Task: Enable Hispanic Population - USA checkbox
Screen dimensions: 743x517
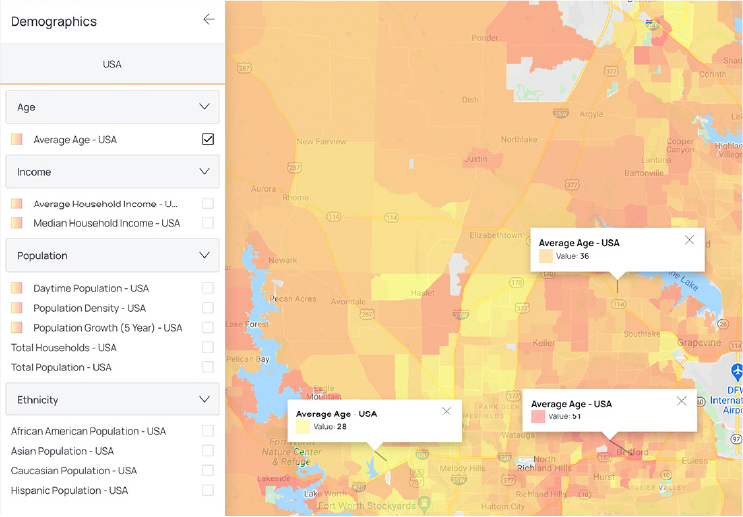Action: pos(208,490)
